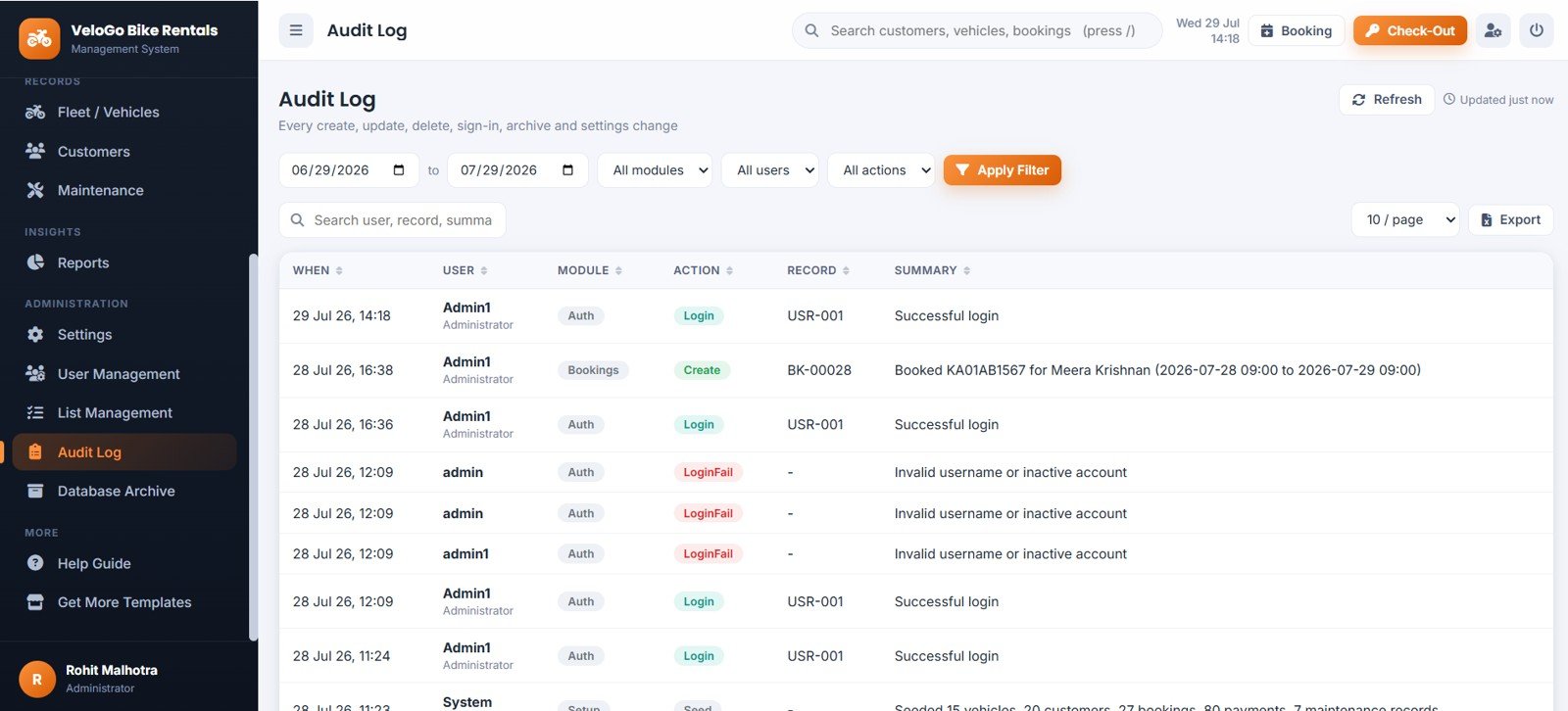Open Get More Templates

[124, 602]
